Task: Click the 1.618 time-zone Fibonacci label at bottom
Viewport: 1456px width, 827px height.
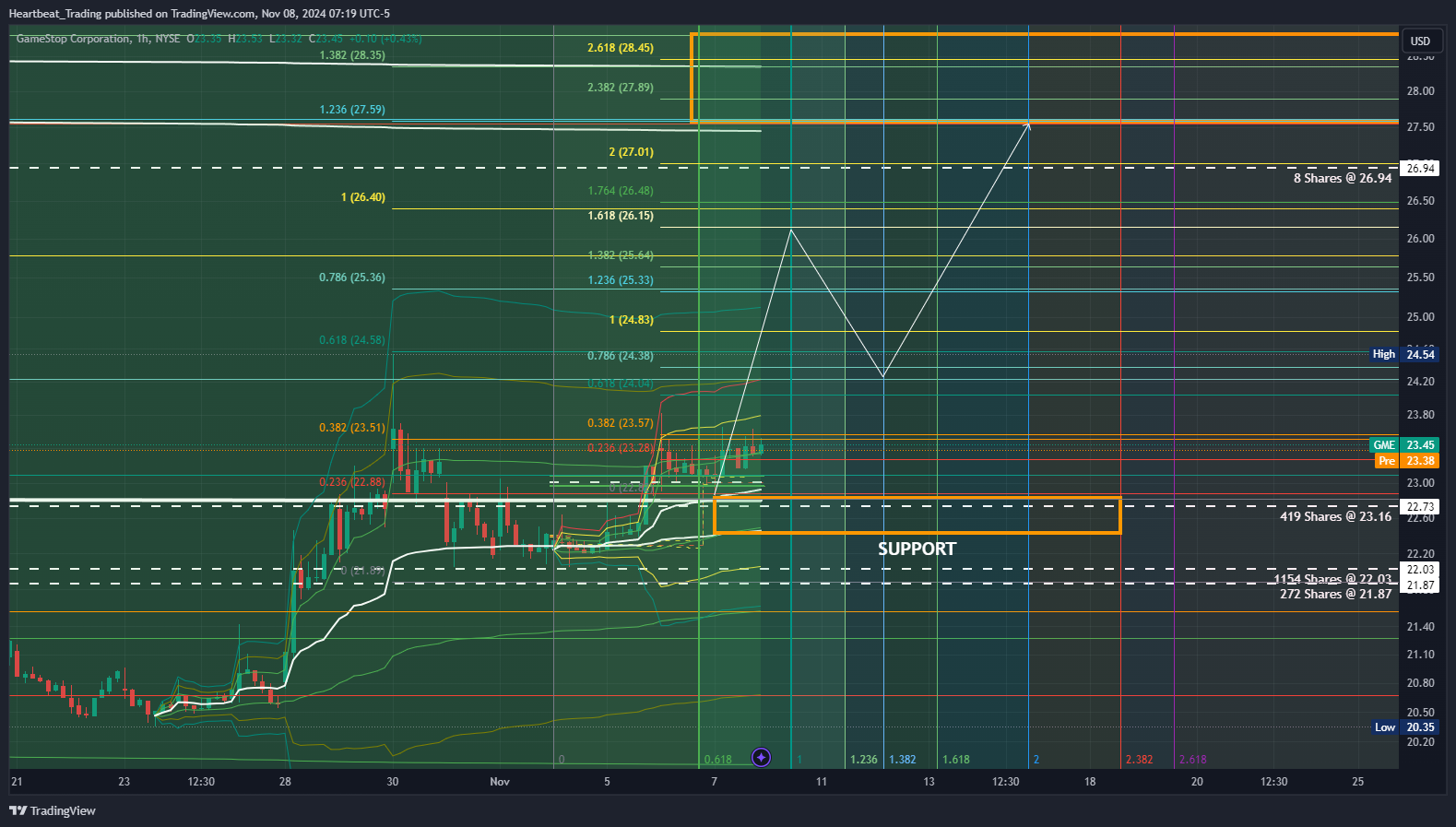Action: coord(956,760)
